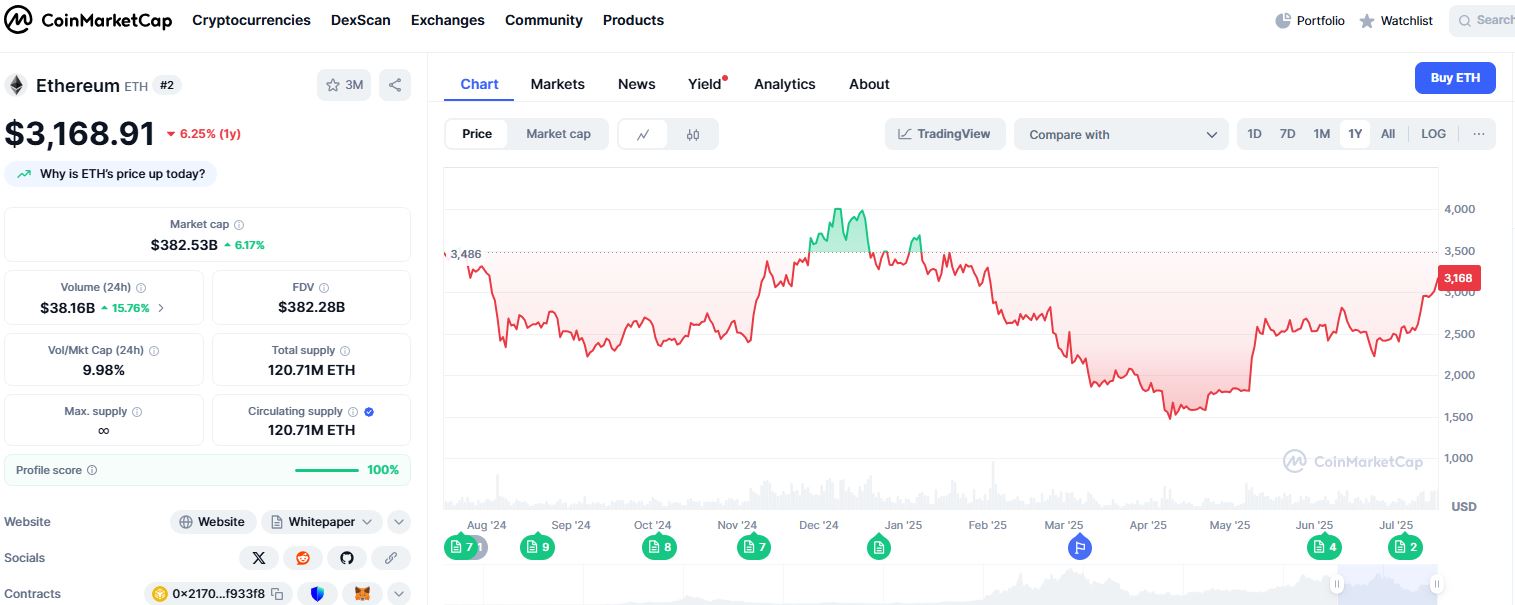This screenshot has height=605, width=1515.
Task: Click the Market cap info icon
Action: click(x=239, y=225)
